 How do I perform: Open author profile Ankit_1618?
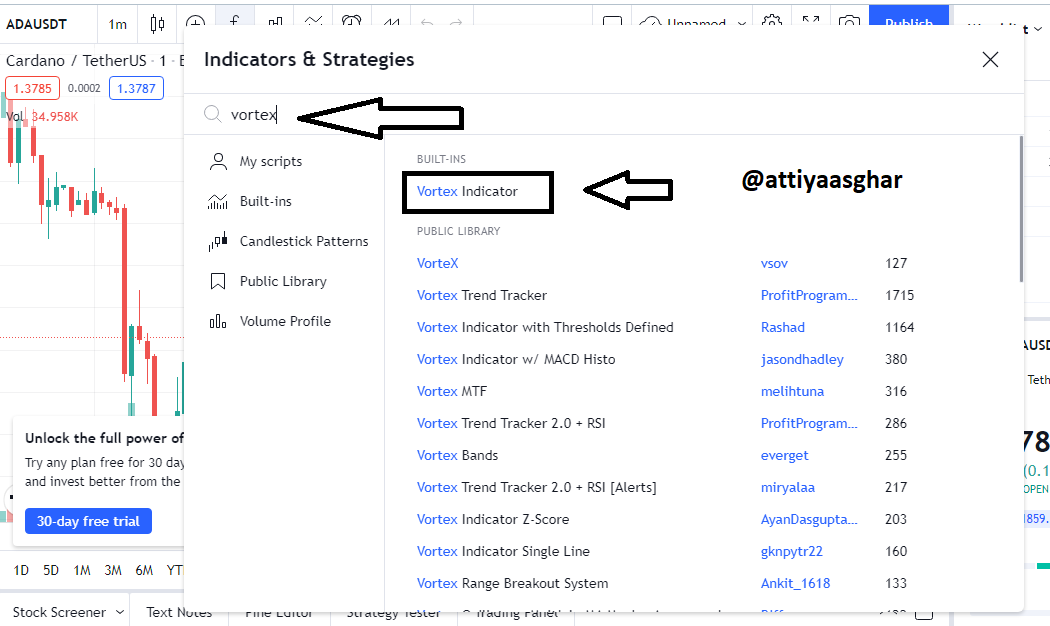pos(796,584)
